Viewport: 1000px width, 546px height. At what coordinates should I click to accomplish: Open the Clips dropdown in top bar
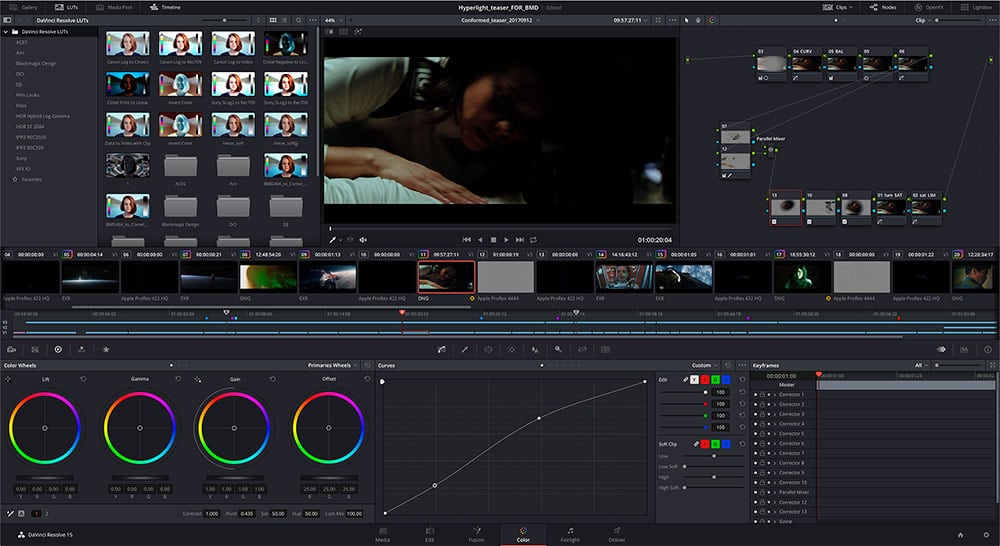(x=837, y=7)
